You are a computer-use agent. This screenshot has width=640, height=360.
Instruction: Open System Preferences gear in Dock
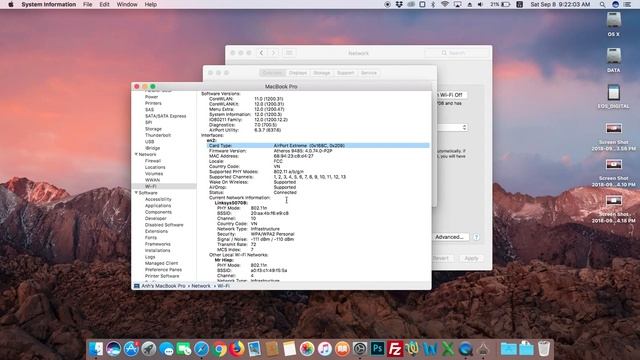pos(360,349)
